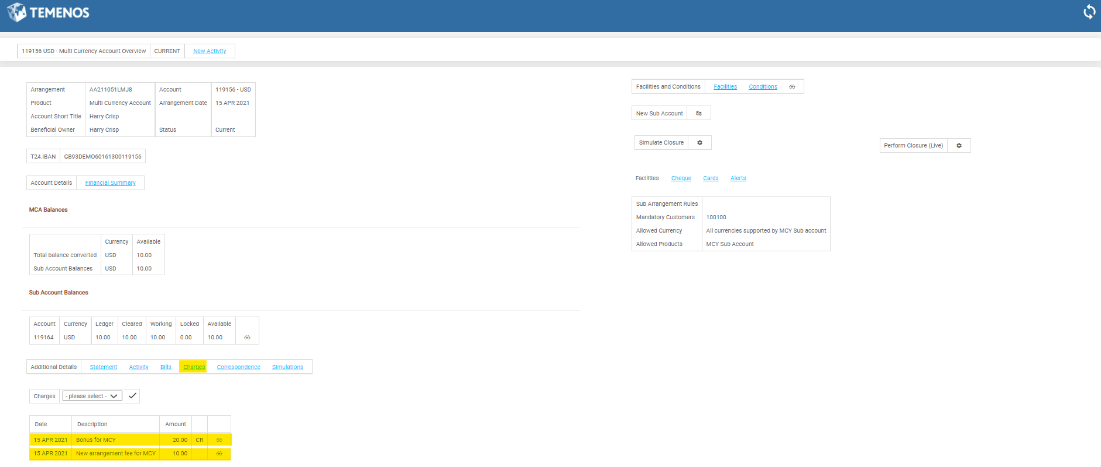Click the icon next to New Sub Account

click(x=699, y=114)
